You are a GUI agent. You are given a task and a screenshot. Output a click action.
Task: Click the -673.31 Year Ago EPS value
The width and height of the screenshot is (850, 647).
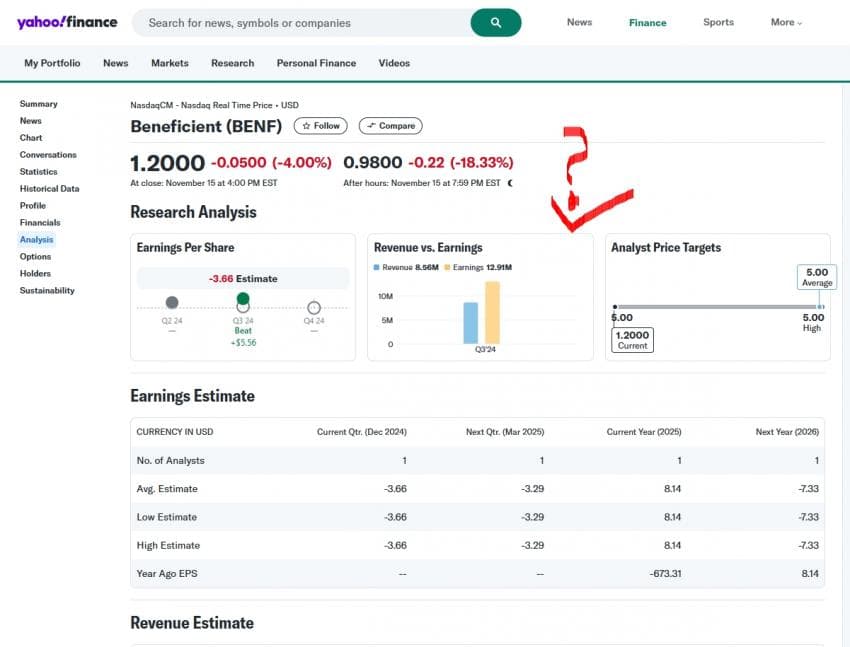point(665,573)
